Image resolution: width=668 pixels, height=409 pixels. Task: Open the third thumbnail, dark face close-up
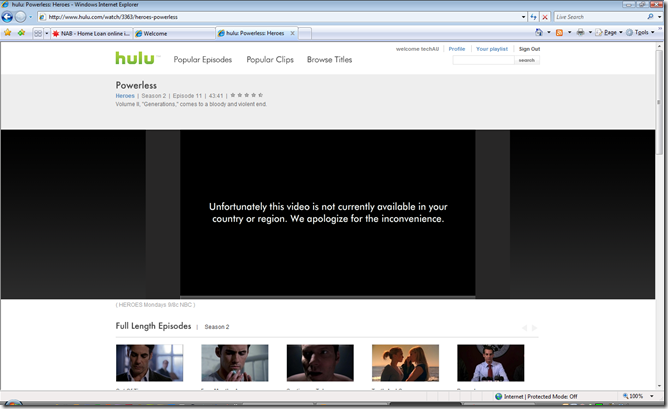point(320,363)
